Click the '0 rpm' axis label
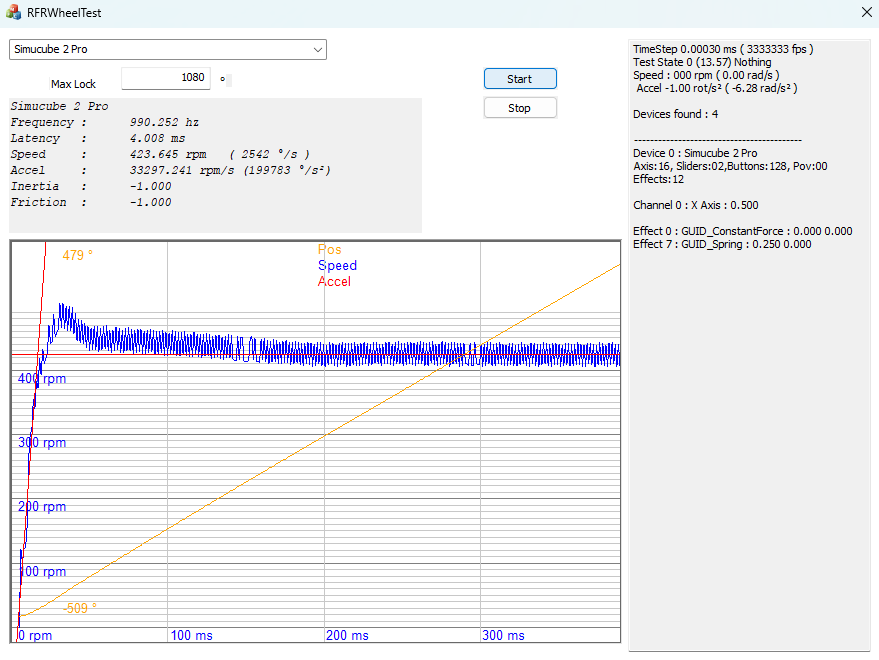 [x=35, y=635]
